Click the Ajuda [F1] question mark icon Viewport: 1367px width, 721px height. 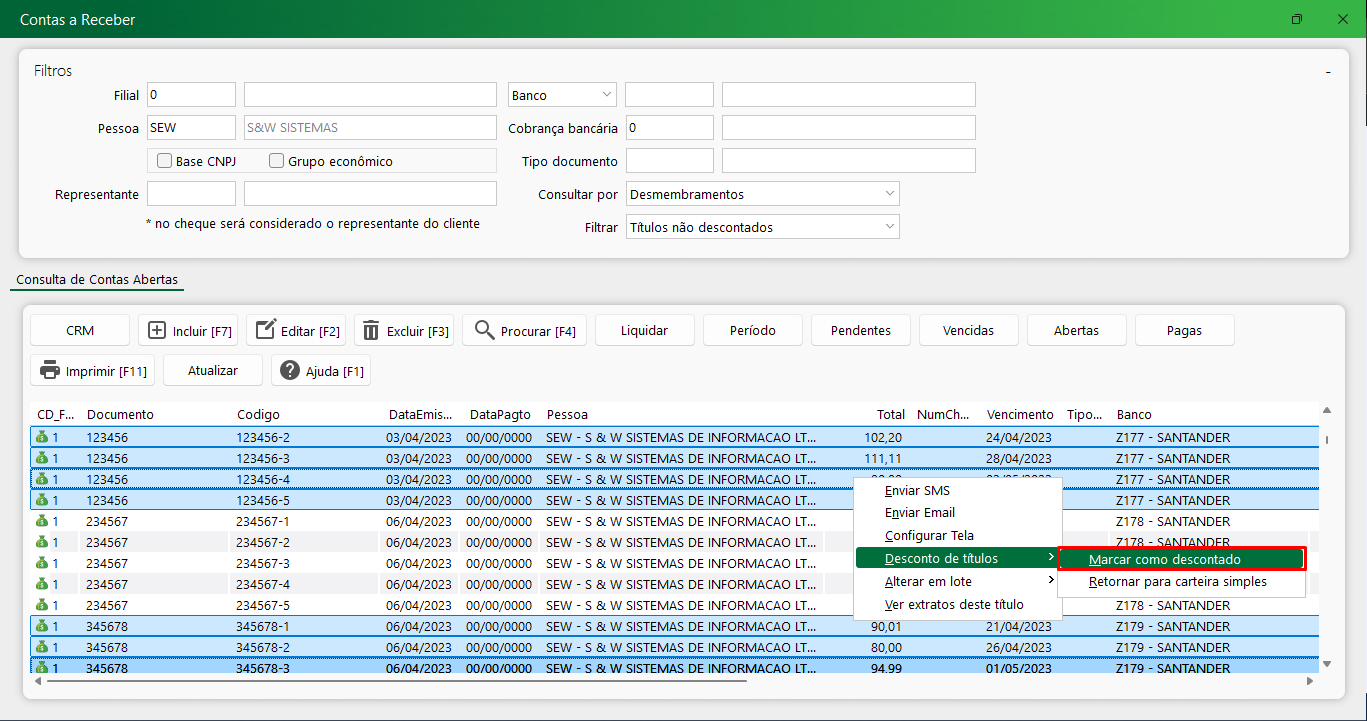tap(291, 371)
